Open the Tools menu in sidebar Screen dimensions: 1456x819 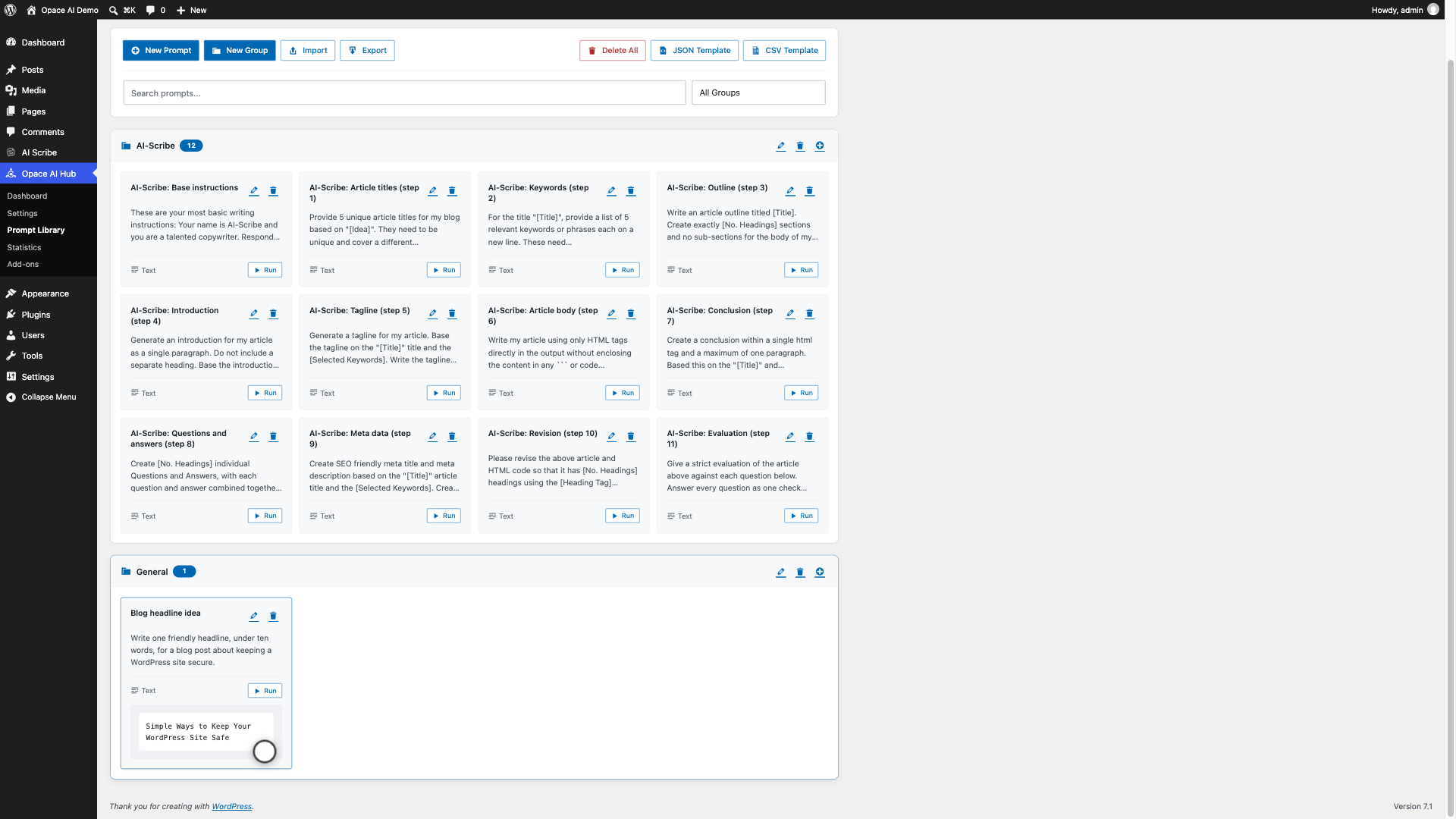coord(49,356)
